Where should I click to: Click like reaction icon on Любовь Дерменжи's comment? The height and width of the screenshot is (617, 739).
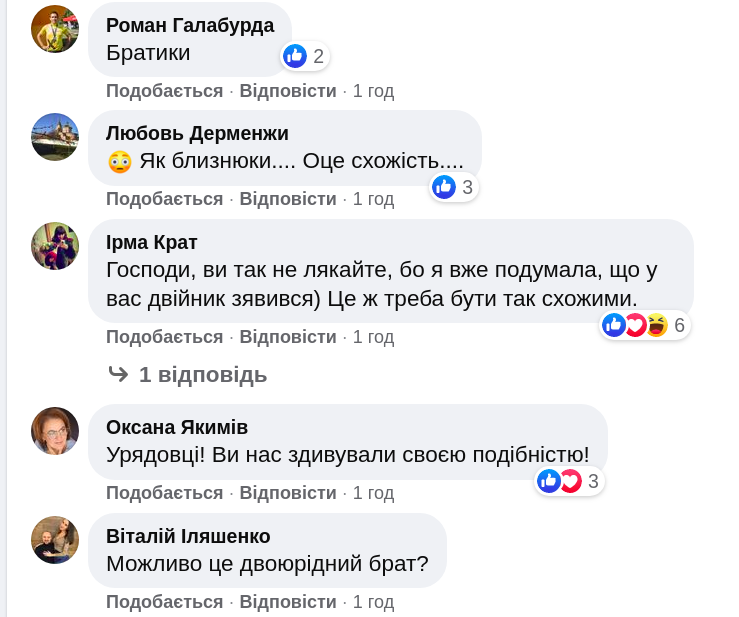(x=445, y=187)
